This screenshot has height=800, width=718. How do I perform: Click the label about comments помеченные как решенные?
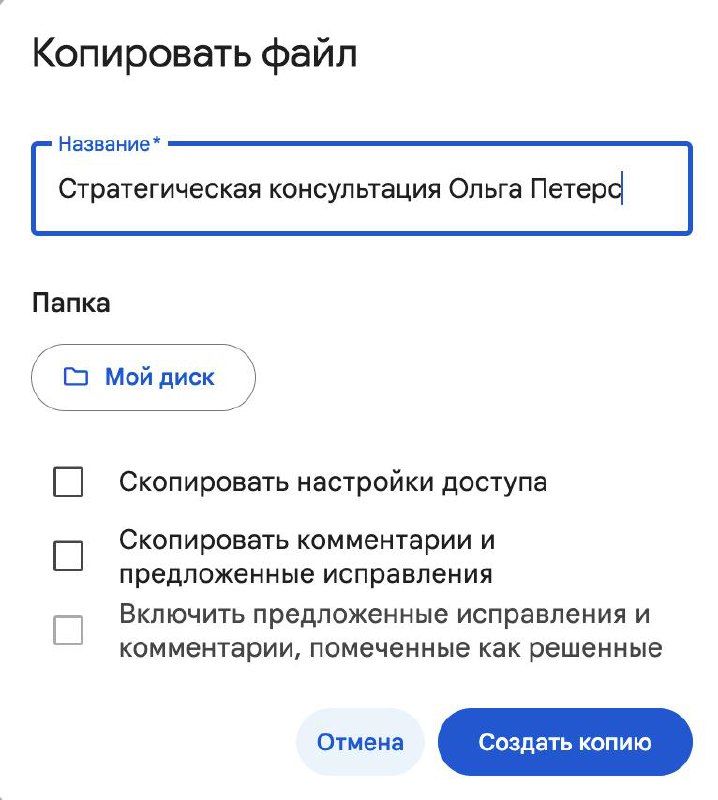[x=391, y=631]
